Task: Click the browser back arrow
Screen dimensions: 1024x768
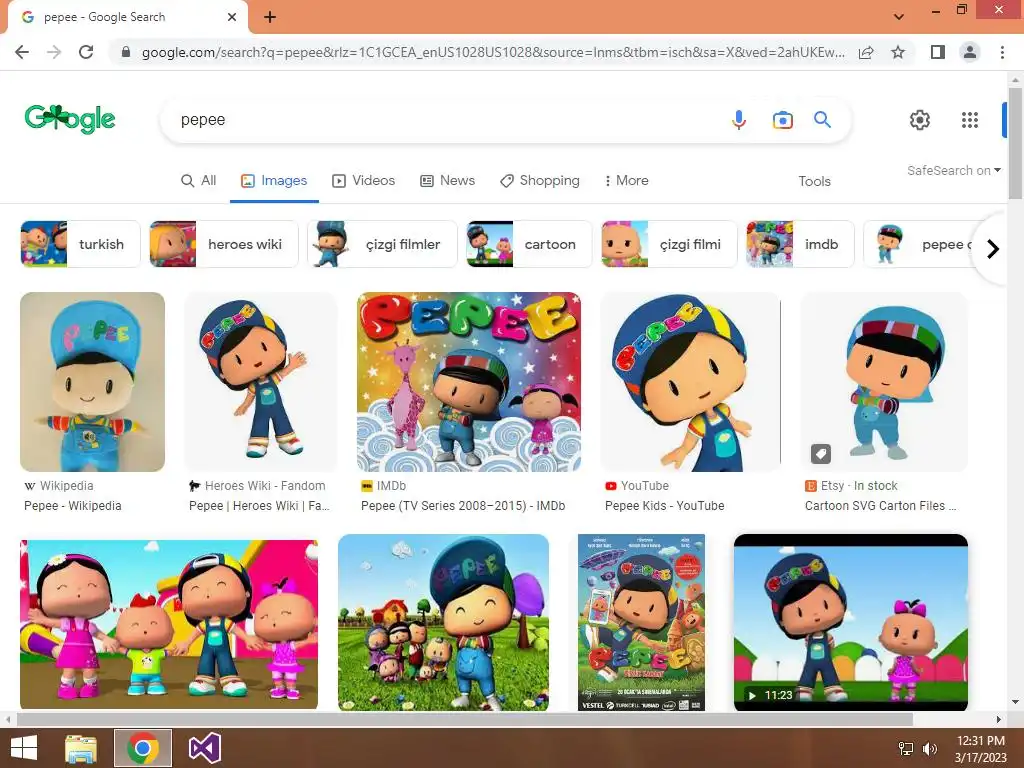Action: coord(22,52)
